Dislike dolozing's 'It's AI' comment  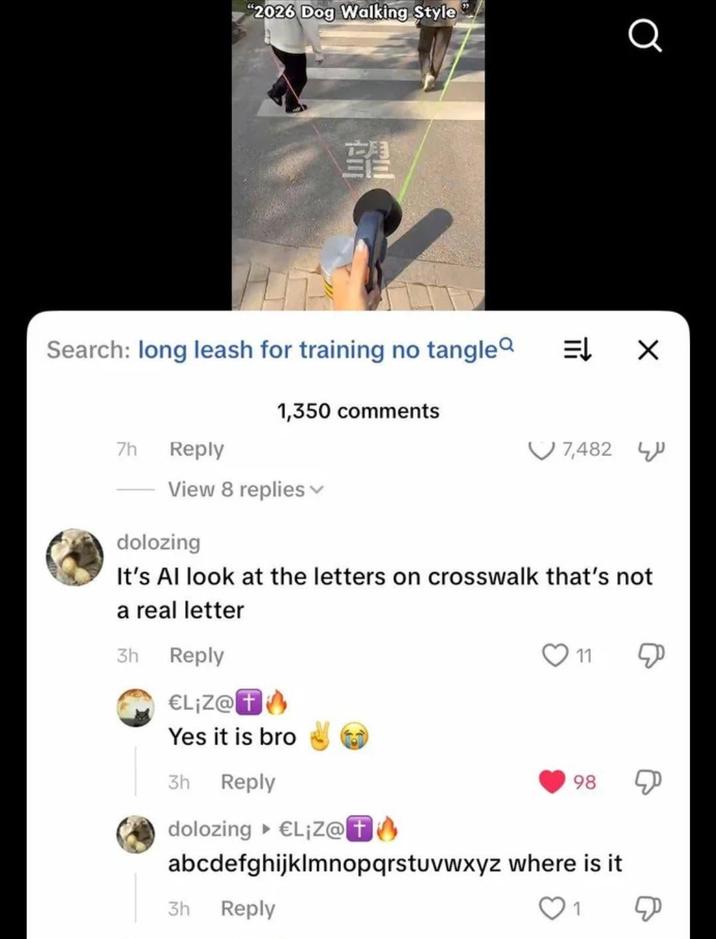pyautogui.click(x=651, y=656)
